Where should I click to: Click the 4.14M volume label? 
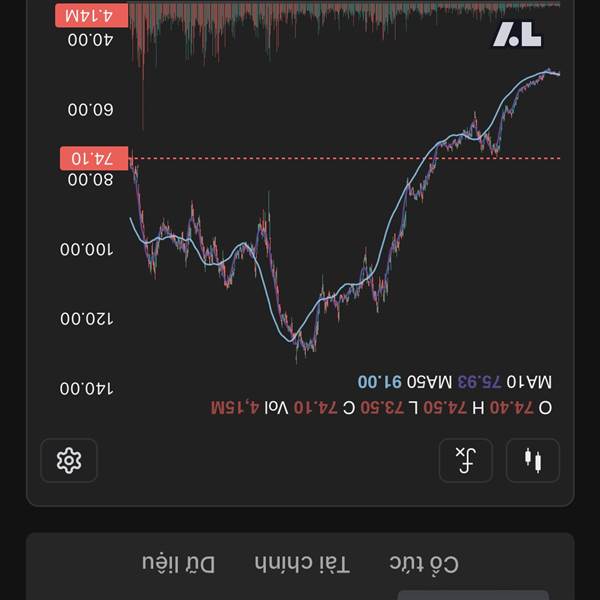click(93, 15)
